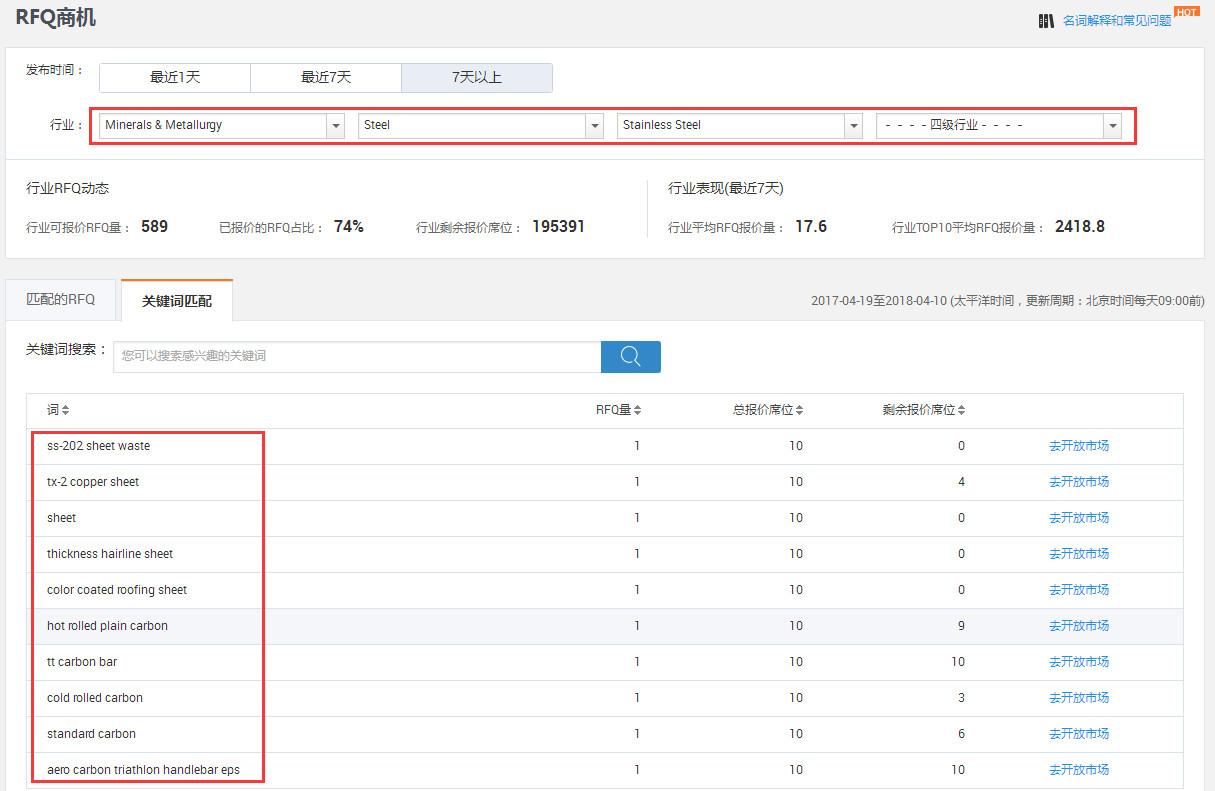
Task: Expand the 四级行业 fourth-level industry dropdown
Action: coord(1111,125)
